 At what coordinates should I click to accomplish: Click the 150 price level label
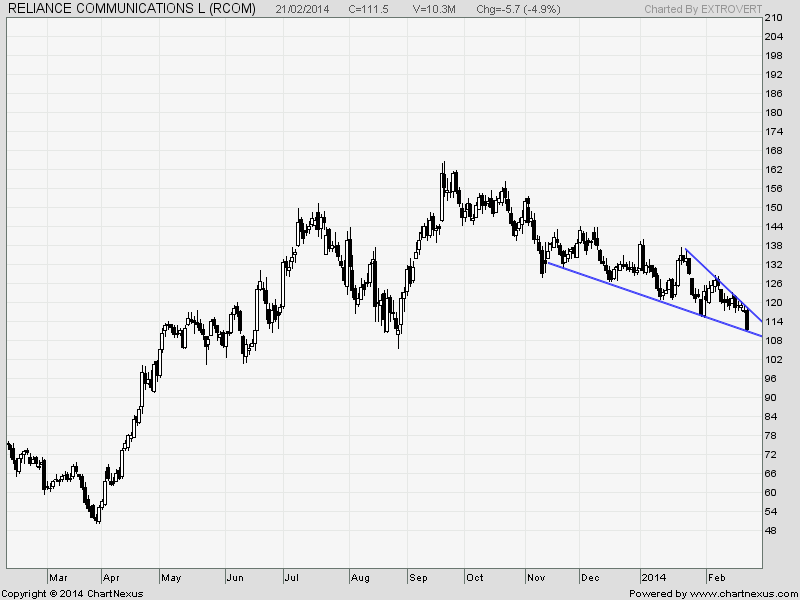[x=774, y=207]
